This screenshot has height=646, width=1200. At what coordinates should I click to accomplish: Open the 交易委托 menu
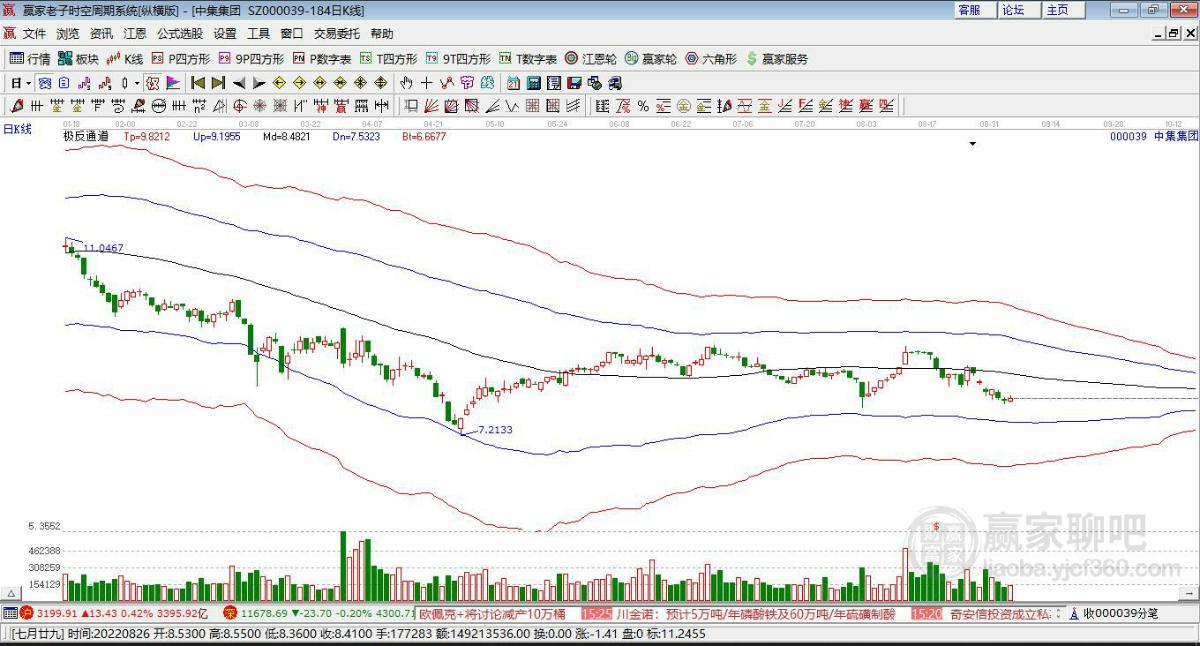[x=338, y=33]
